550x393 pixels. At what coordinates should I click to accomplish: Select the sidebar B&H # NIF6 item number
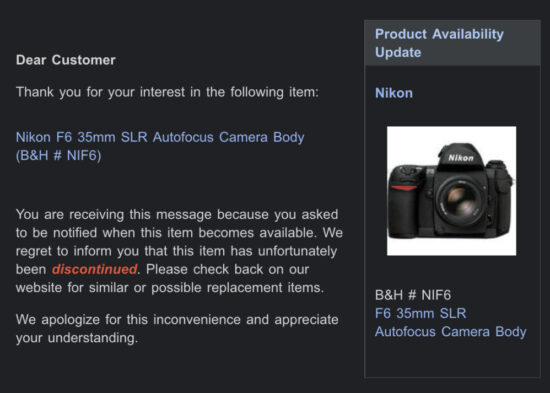coord(413,295)
